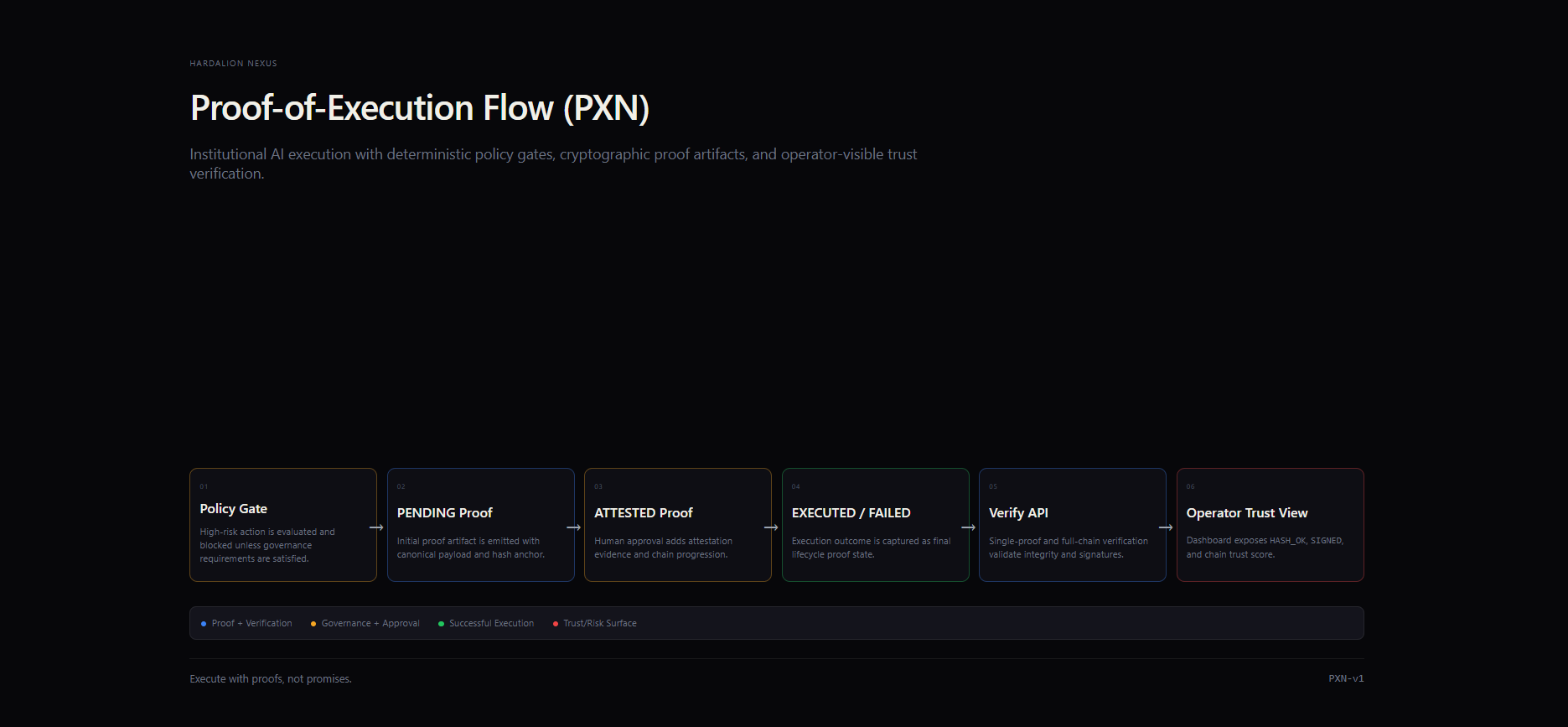Viewport: 1568px width, 727px height.
Task: Click the blue Proof + Verification legend dot
Action: (x=204, y=624)
